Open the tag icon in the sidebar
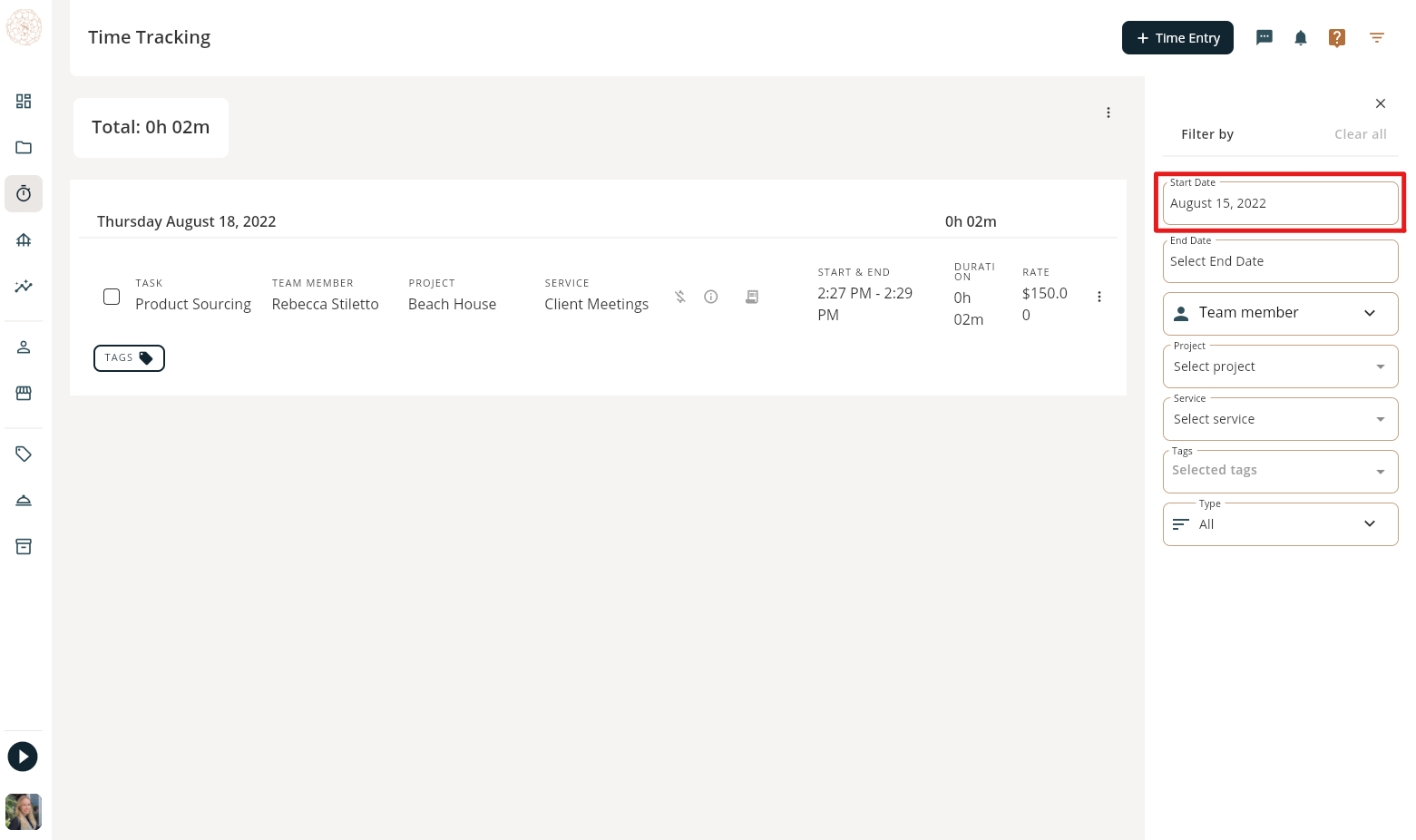This screenshot has height=840, width=1416. click(x=24, y=454)
